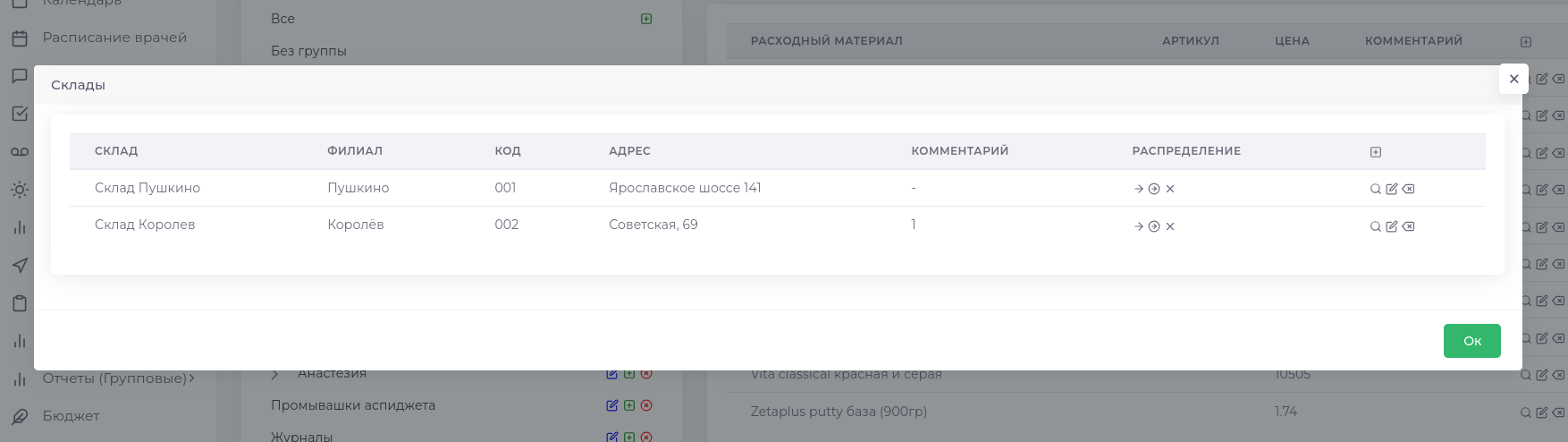Add group via green plus beside Все
1568x442 pixels.
point(646,19)
